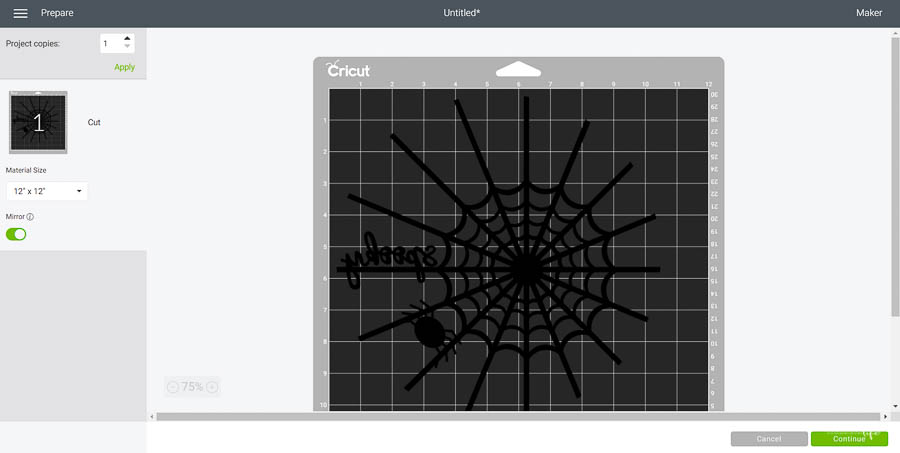Open the Material Size dropdown
This screenshot has width=900, height=453.
pos(46,191)
